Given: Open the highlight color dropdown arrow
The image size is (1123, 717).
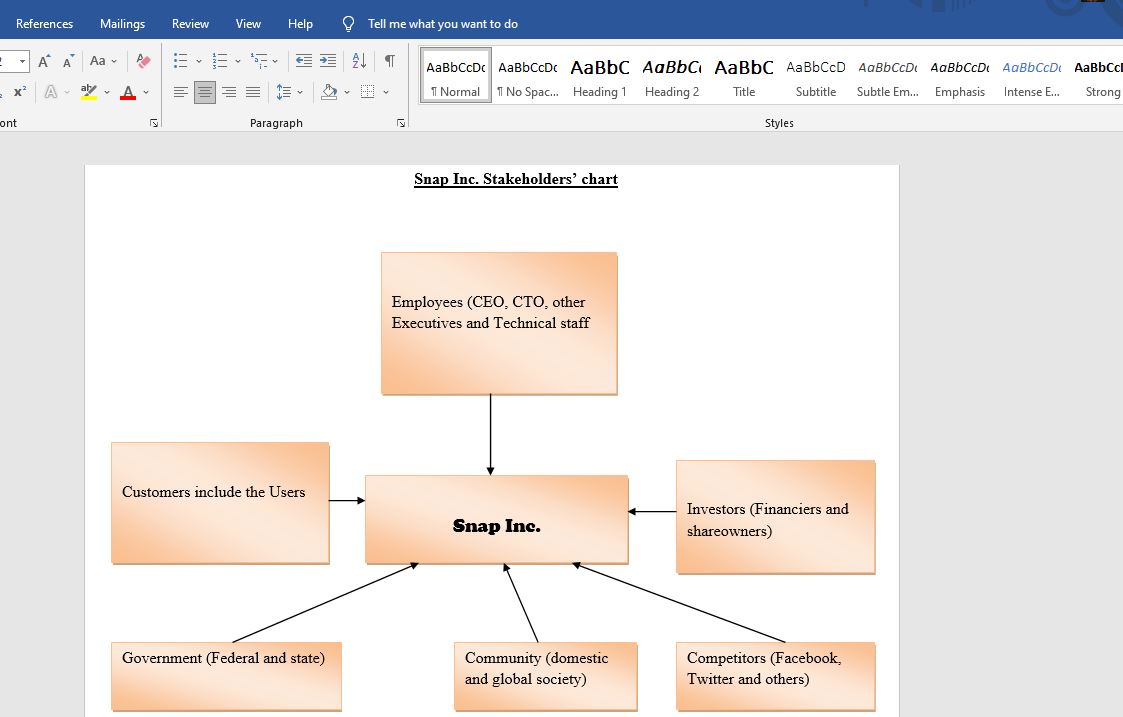Looking at the screenshot, I should [x=107, y=92].
